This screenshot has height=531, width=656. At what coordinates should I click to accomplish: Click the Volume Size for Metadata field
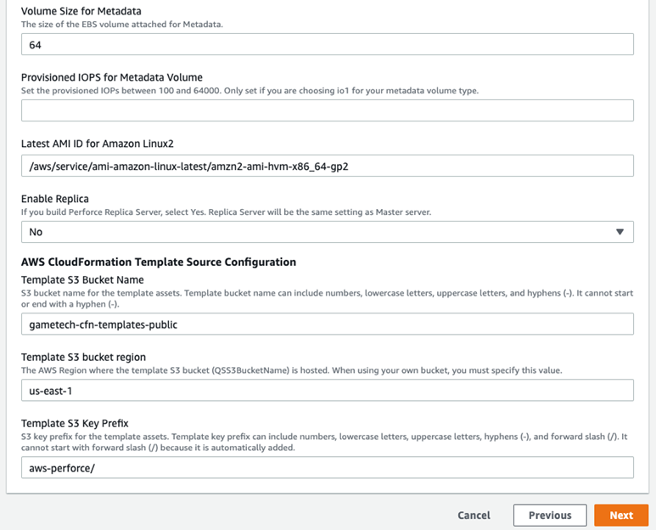click(x=327, y=45)
